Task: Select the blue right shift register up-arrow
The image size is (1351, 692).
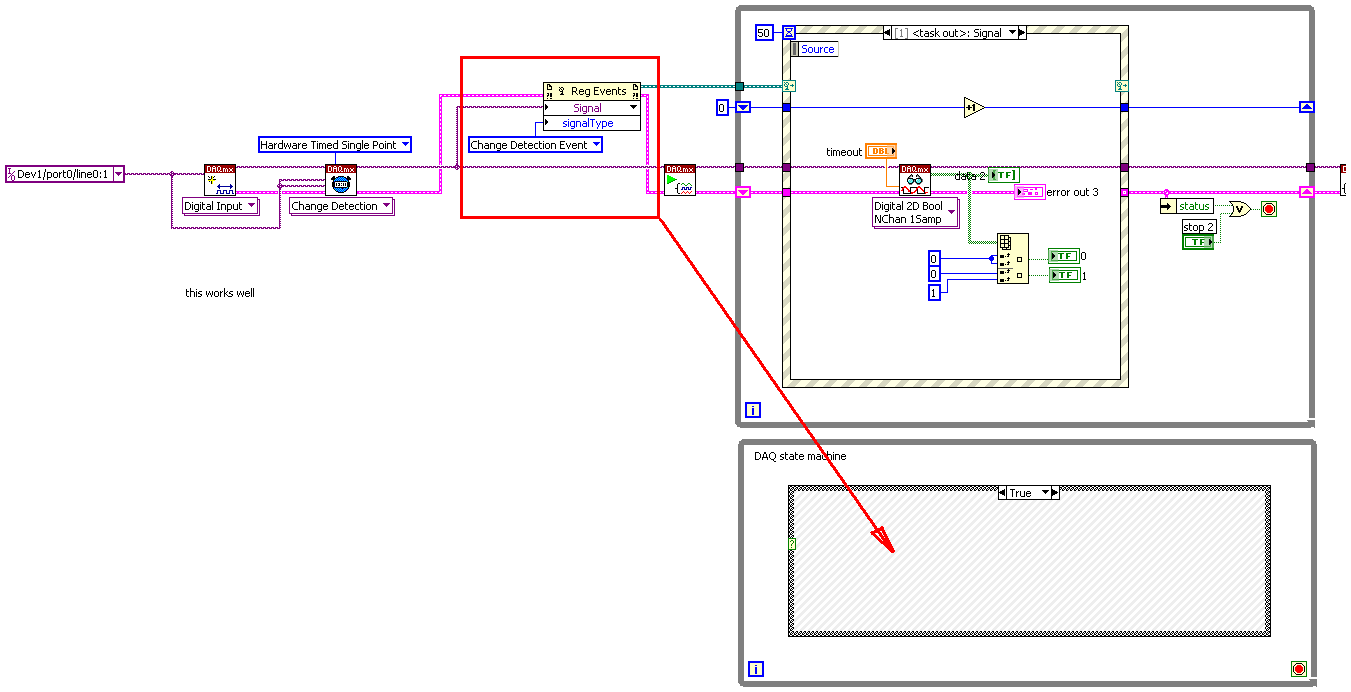Action: [1306, 107]
